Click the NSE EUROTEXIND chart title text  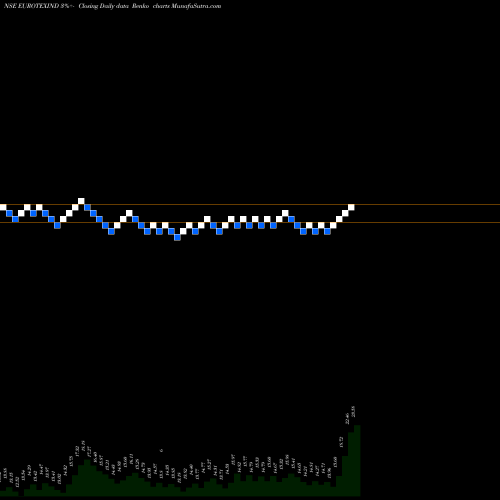[x=112, y=6]
